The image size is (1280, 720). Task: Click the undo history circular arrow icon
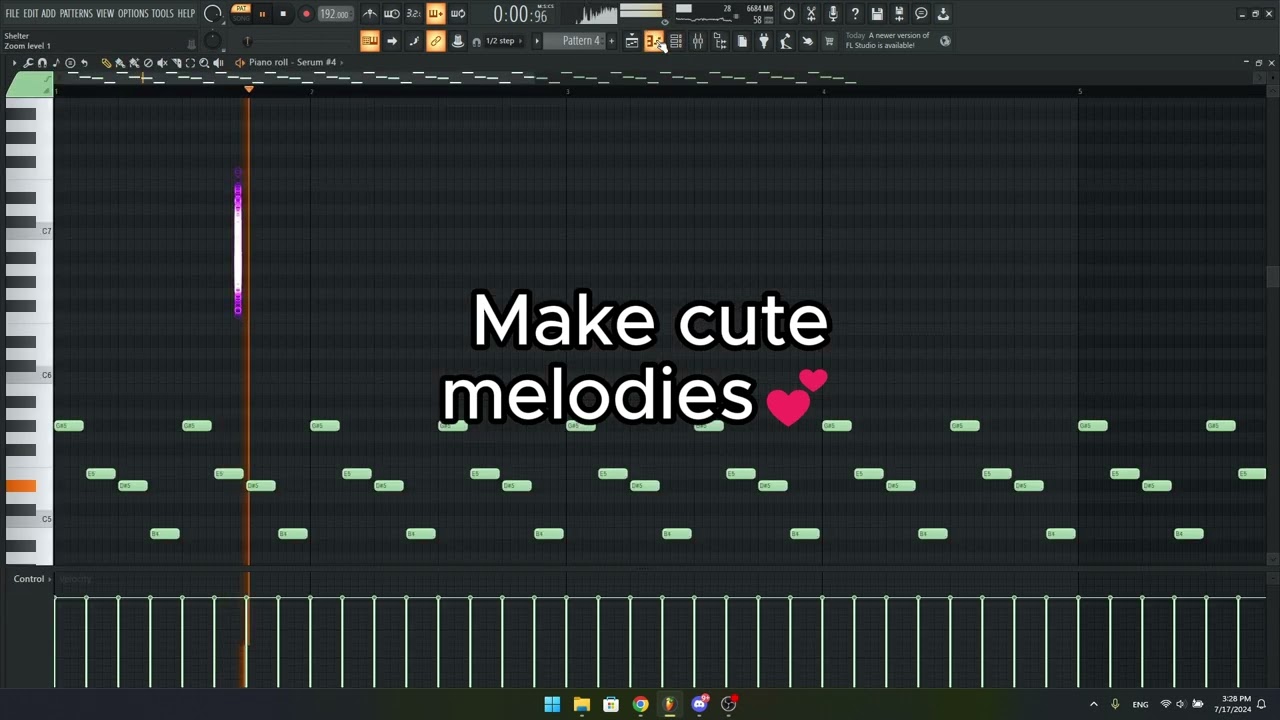click(789, 14)
